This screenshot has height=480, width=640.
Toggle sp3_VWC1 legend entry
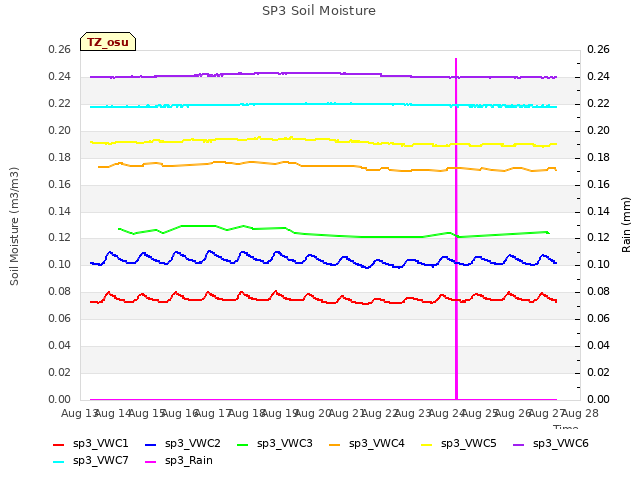pos(91,444)
